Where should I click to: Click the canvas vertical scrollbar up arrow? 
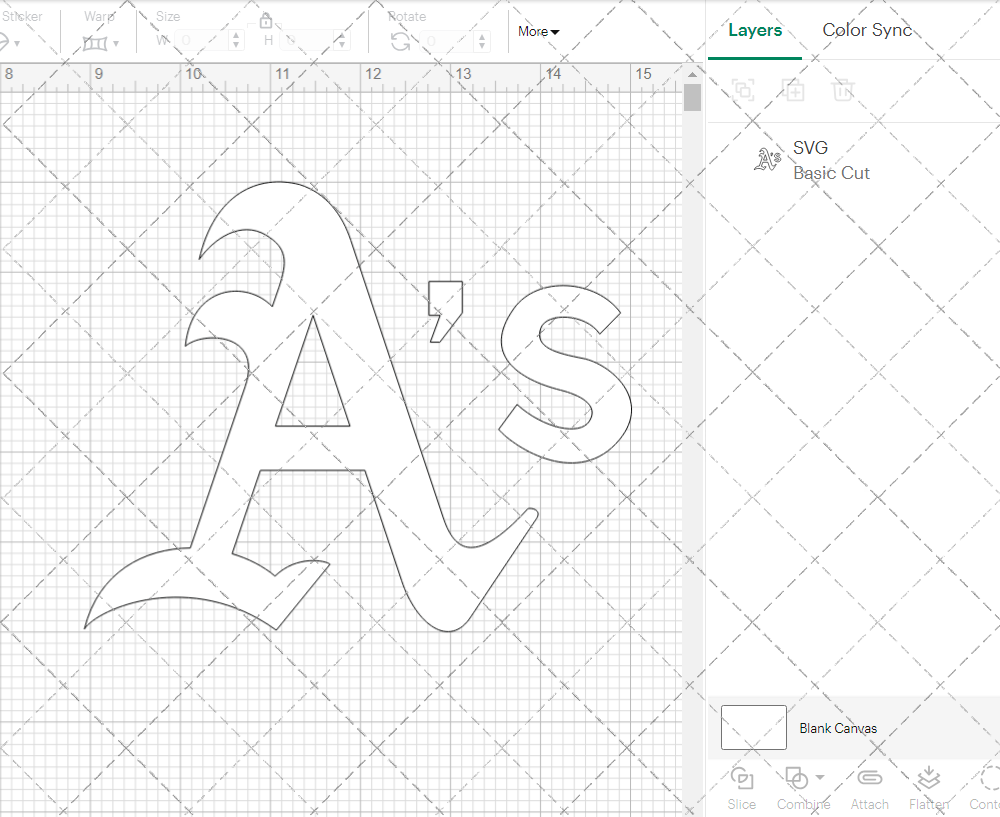(692, 73)
